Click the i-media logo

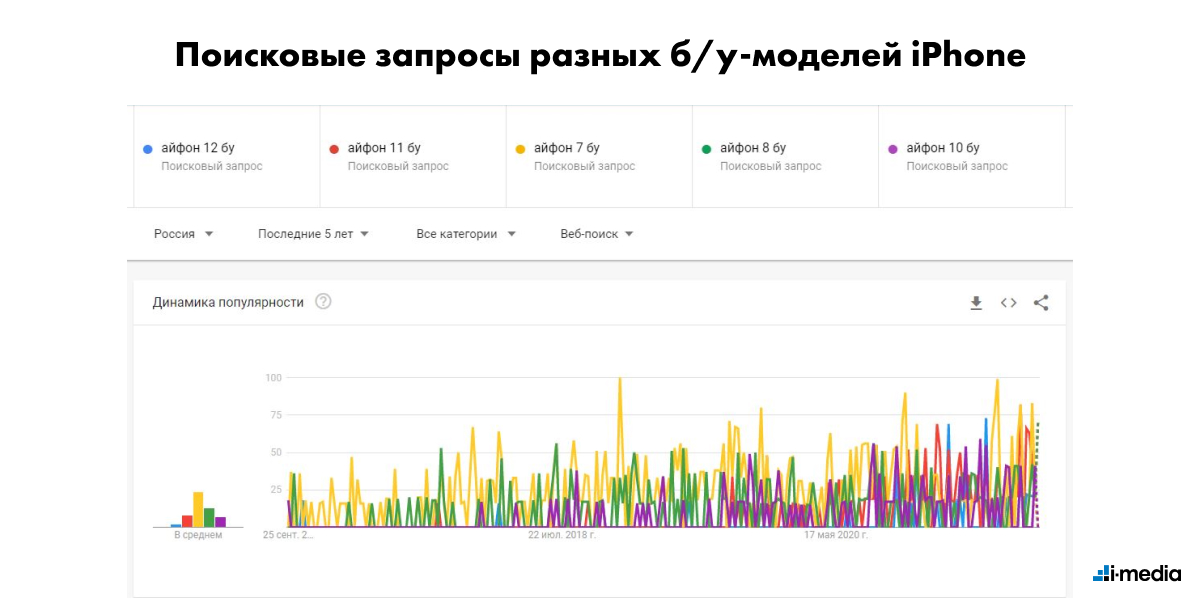tap(1137, 574)
